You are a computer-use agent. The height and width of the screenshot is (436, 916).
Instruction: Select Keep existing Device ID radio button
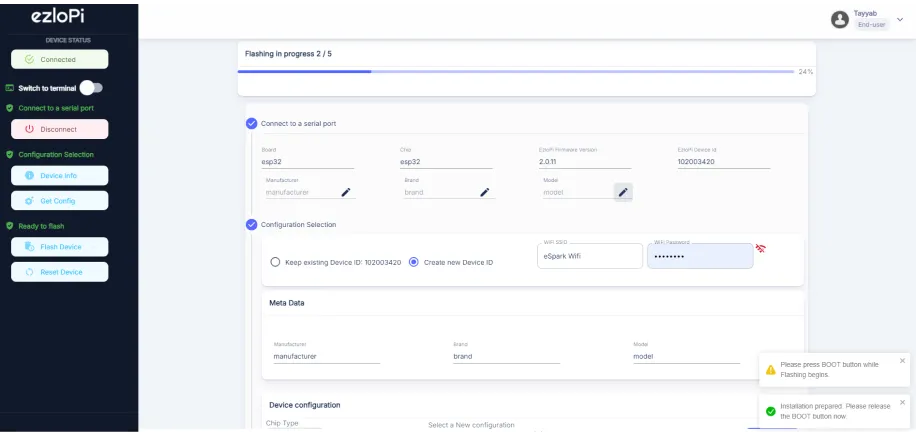point(275,262)
